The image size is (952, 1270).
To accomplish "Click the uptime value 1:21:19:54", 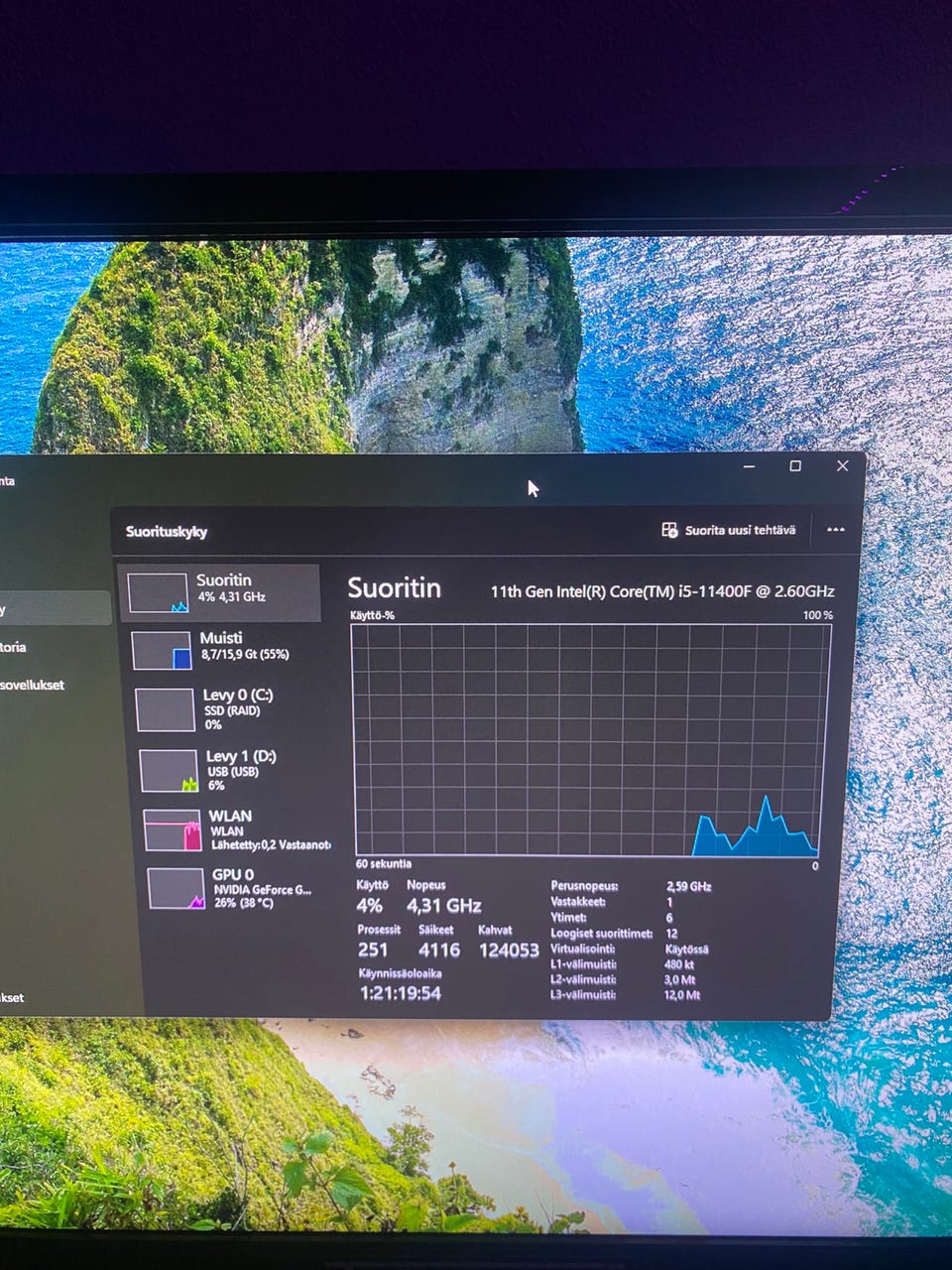I will click(x=400, y=993).
